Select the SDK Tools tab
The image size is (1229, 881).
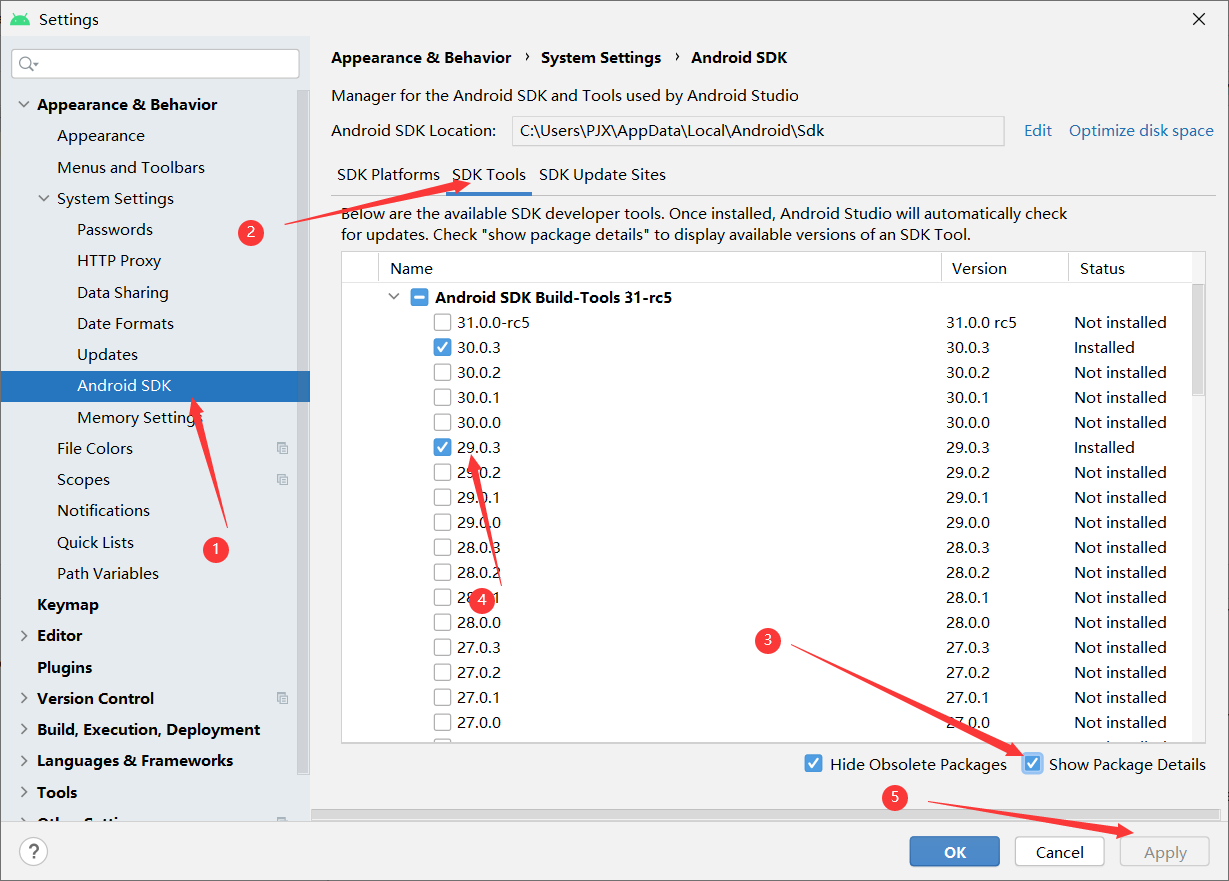489,175
